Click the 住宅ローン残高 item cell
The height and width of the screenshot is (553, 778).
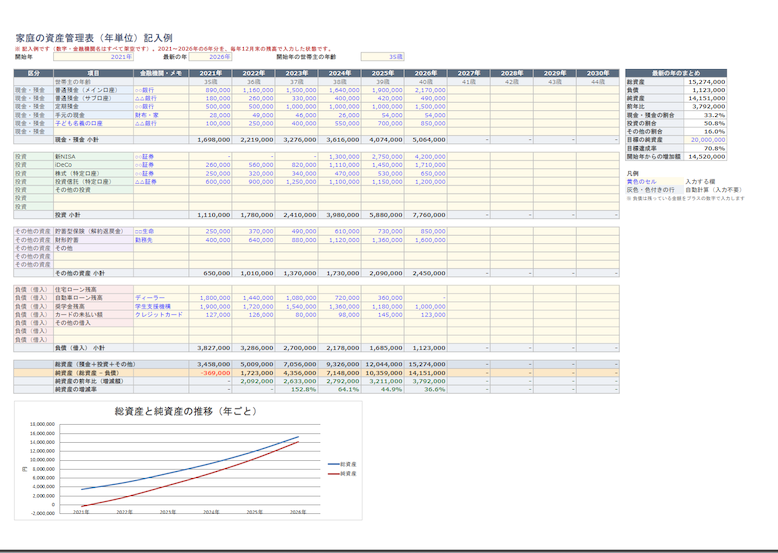click(93, 290)
